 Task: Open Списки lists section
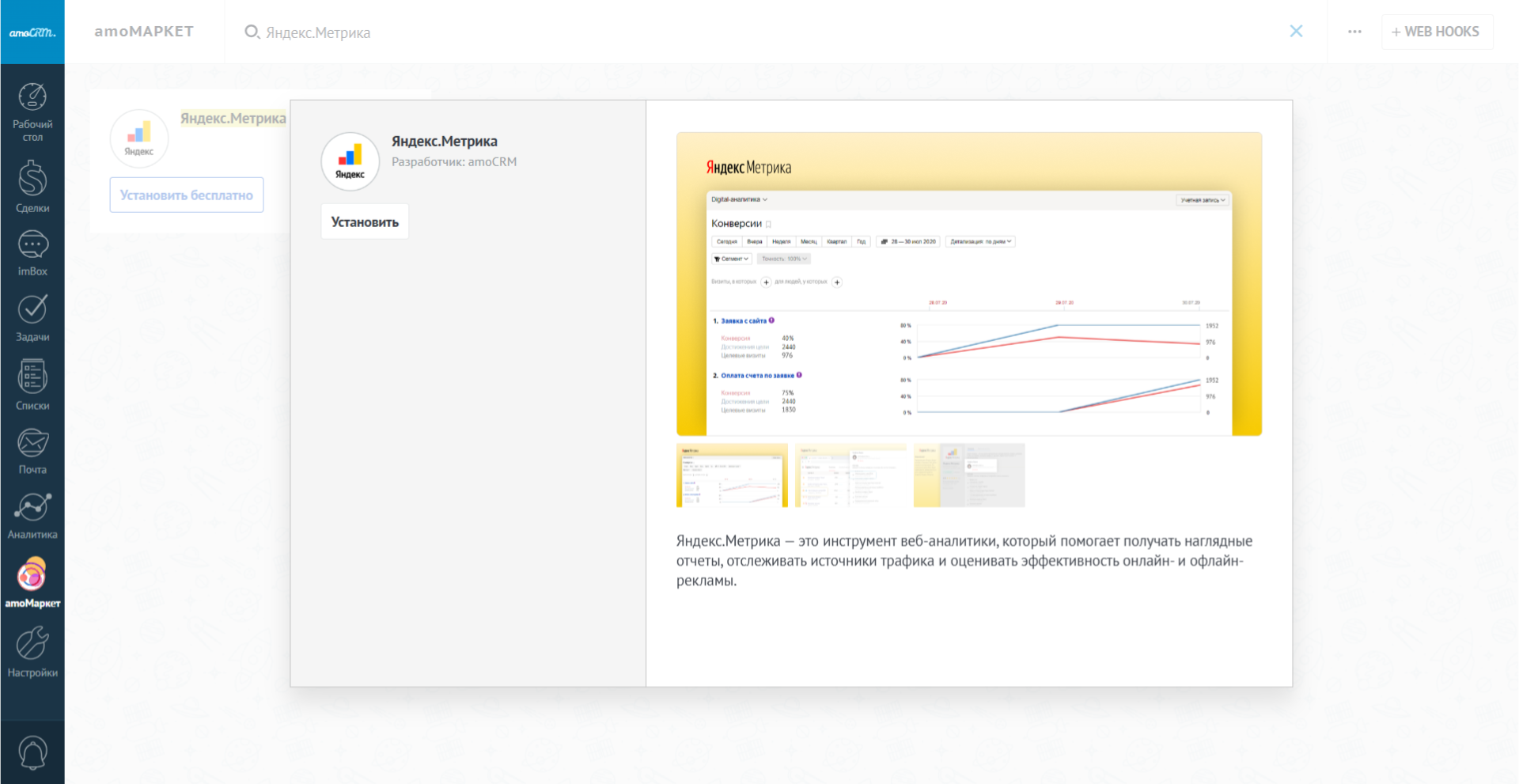[32, 385]
